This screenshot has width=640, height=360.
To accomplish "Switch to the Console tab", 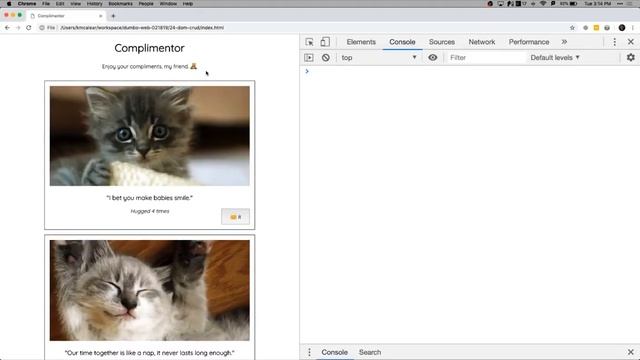I will 402,42.
